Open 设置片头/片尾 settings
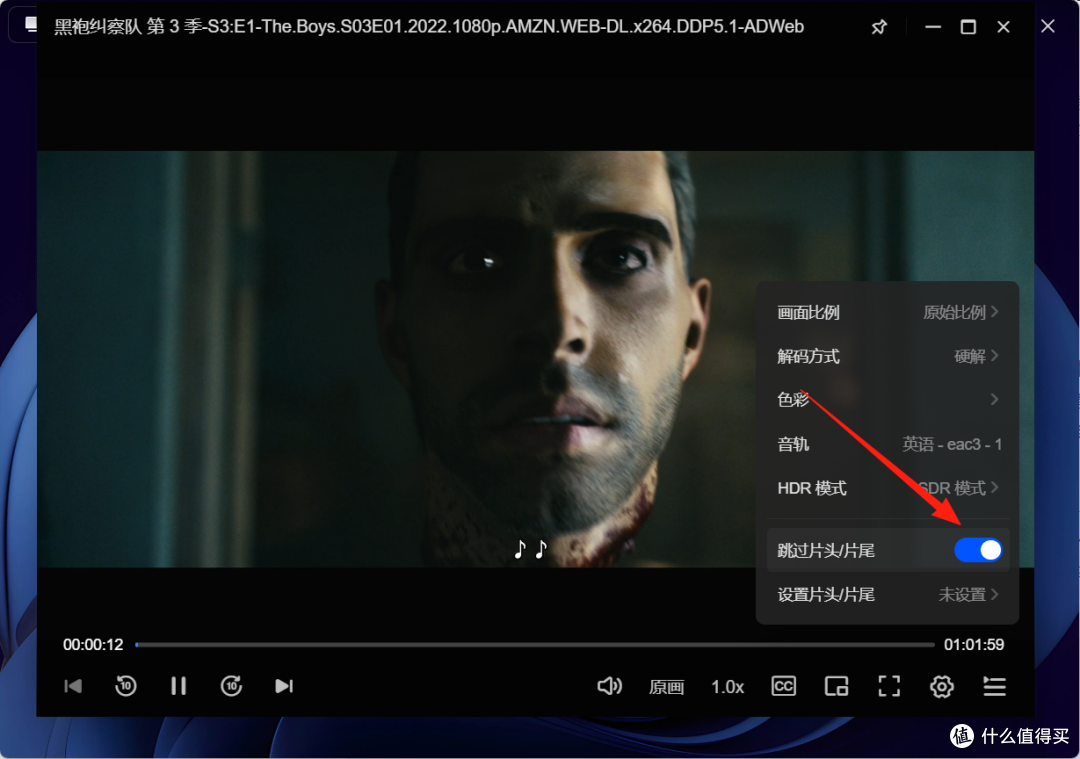Image resolution: width=1080 pixels, height=759 pixels. (888, 594)
